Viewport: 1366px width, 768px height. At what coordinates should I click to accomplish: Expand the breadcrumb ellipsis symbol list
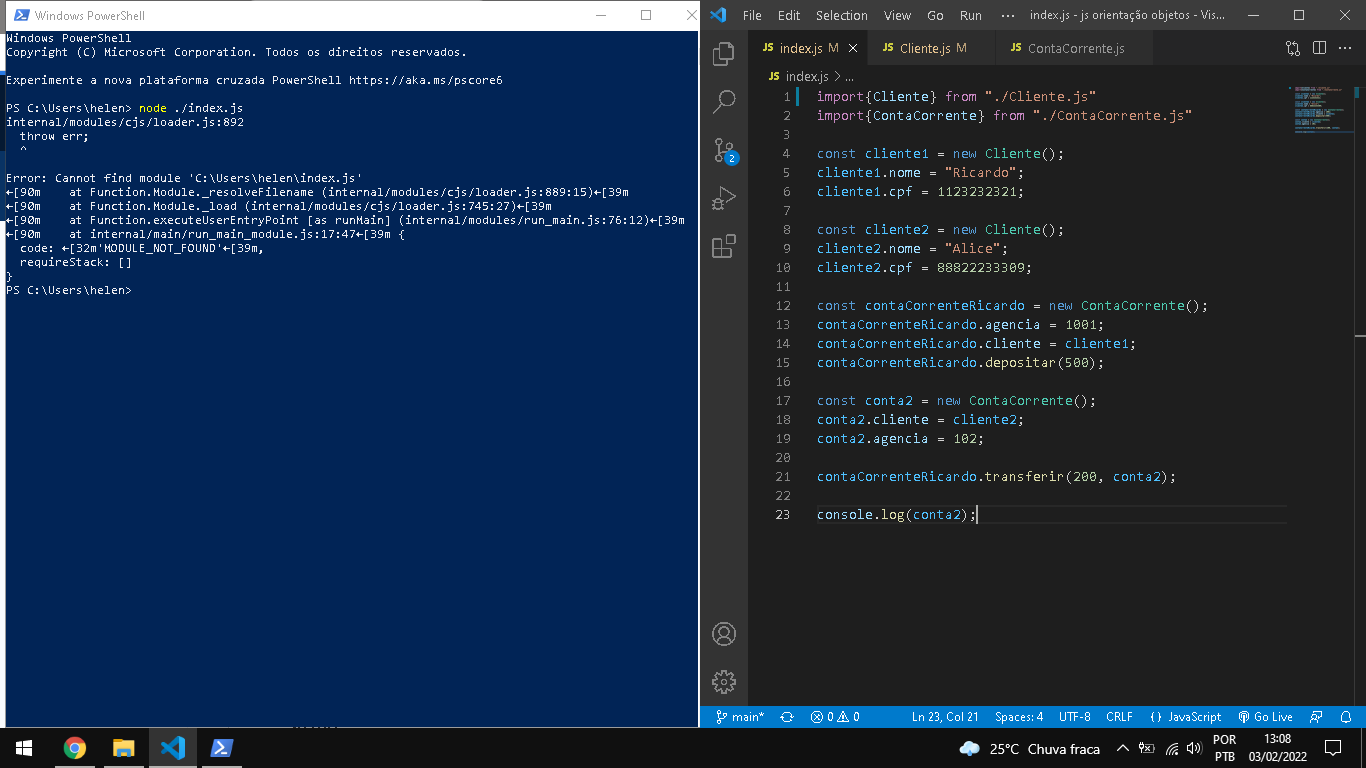(849, 76)
